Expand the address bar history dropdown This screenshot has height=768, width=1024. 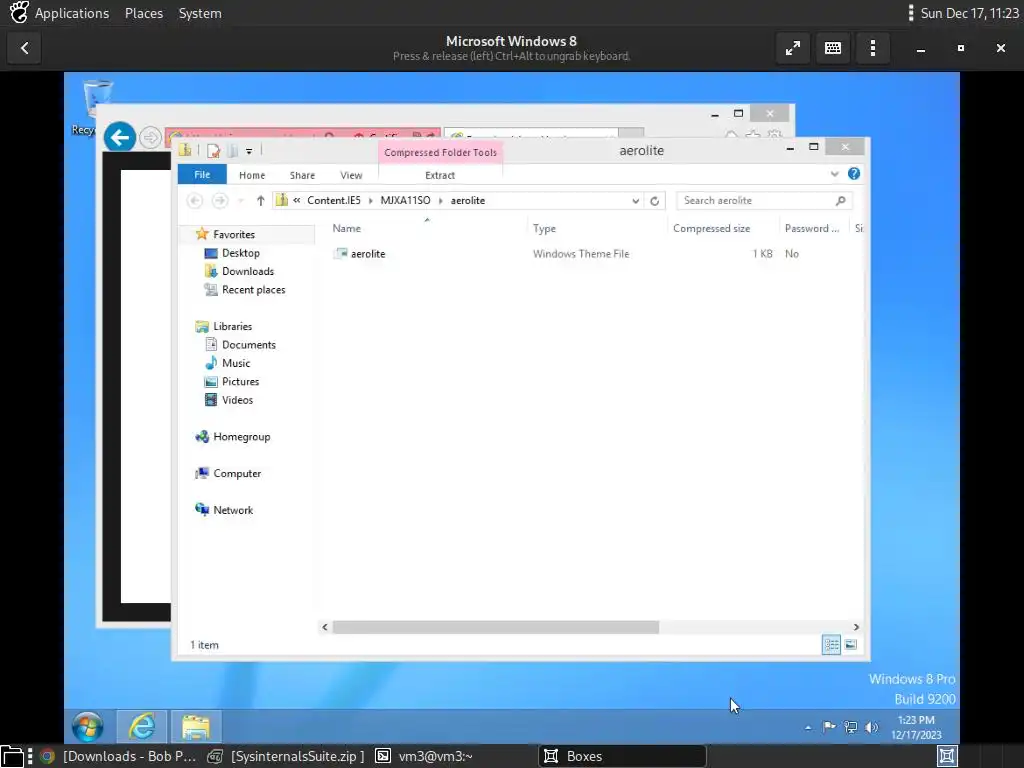635,201
